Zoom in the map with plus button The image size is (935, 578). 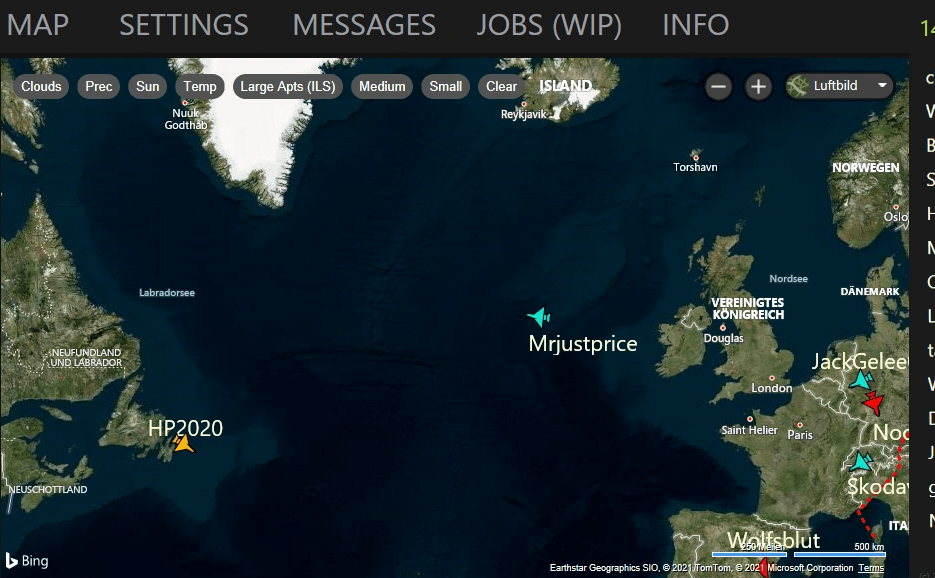[758, 86]
